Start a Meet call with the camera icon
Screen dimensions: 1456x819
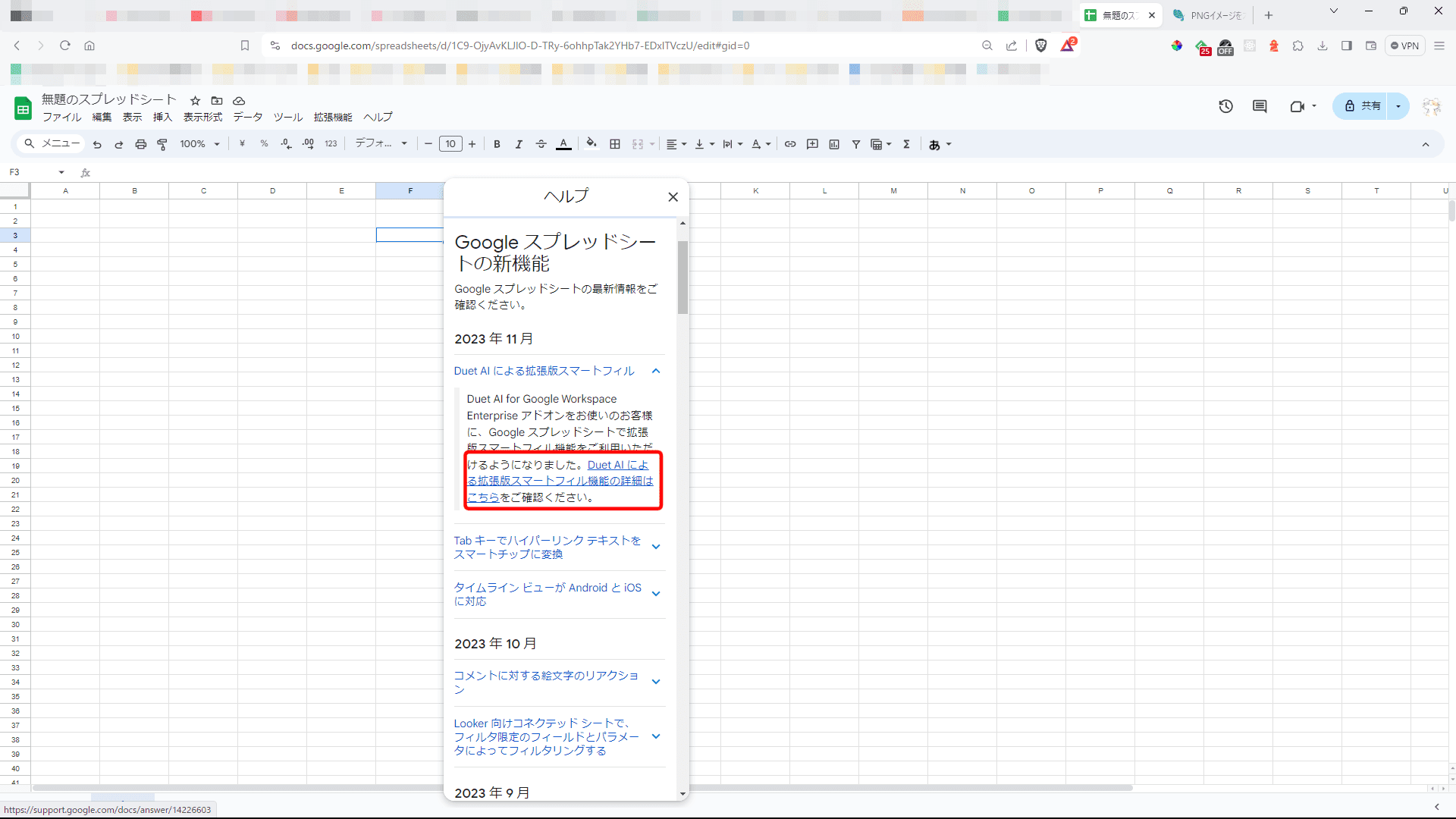1298,107
